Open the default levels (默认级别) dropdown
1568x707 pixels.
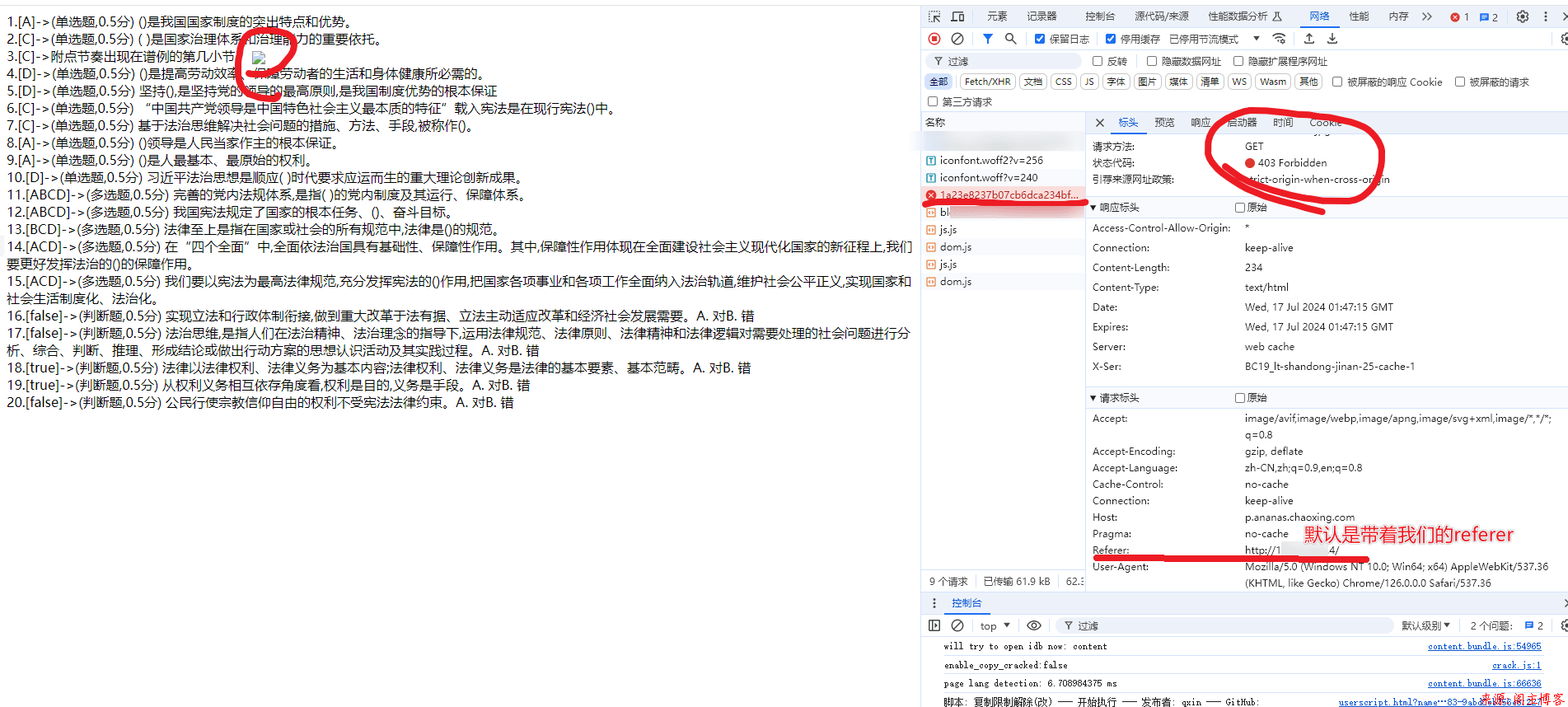pyautogui.click(x=1426, y=625)
